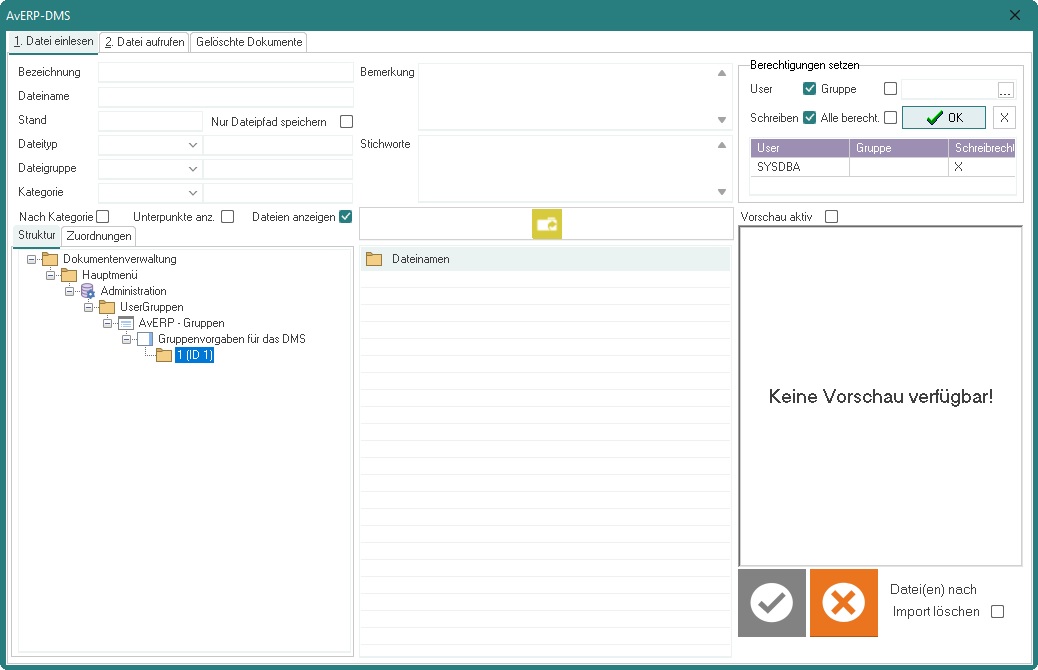Collapse the Hauptmenü tree node
The height and width of the screenshot is (670, 1038).
(x=51, y=275)
